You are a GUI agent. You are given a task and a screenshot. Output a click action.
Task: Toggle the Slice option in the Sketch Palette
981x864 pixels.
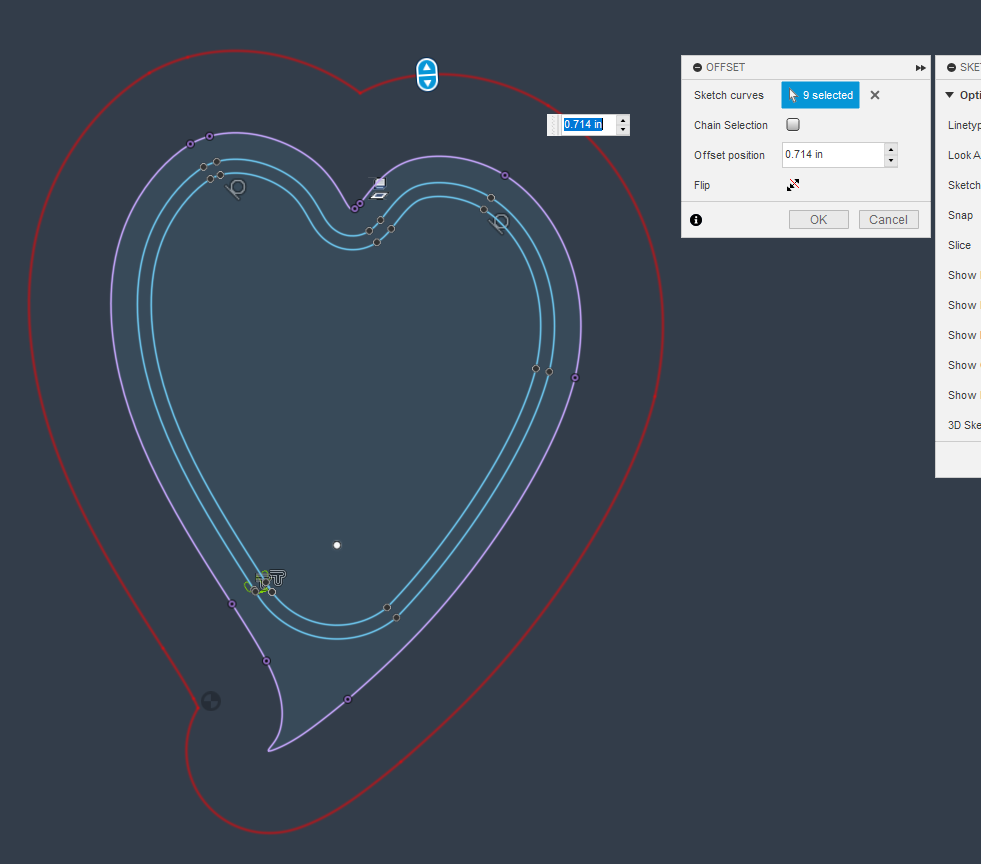(959, 245)
